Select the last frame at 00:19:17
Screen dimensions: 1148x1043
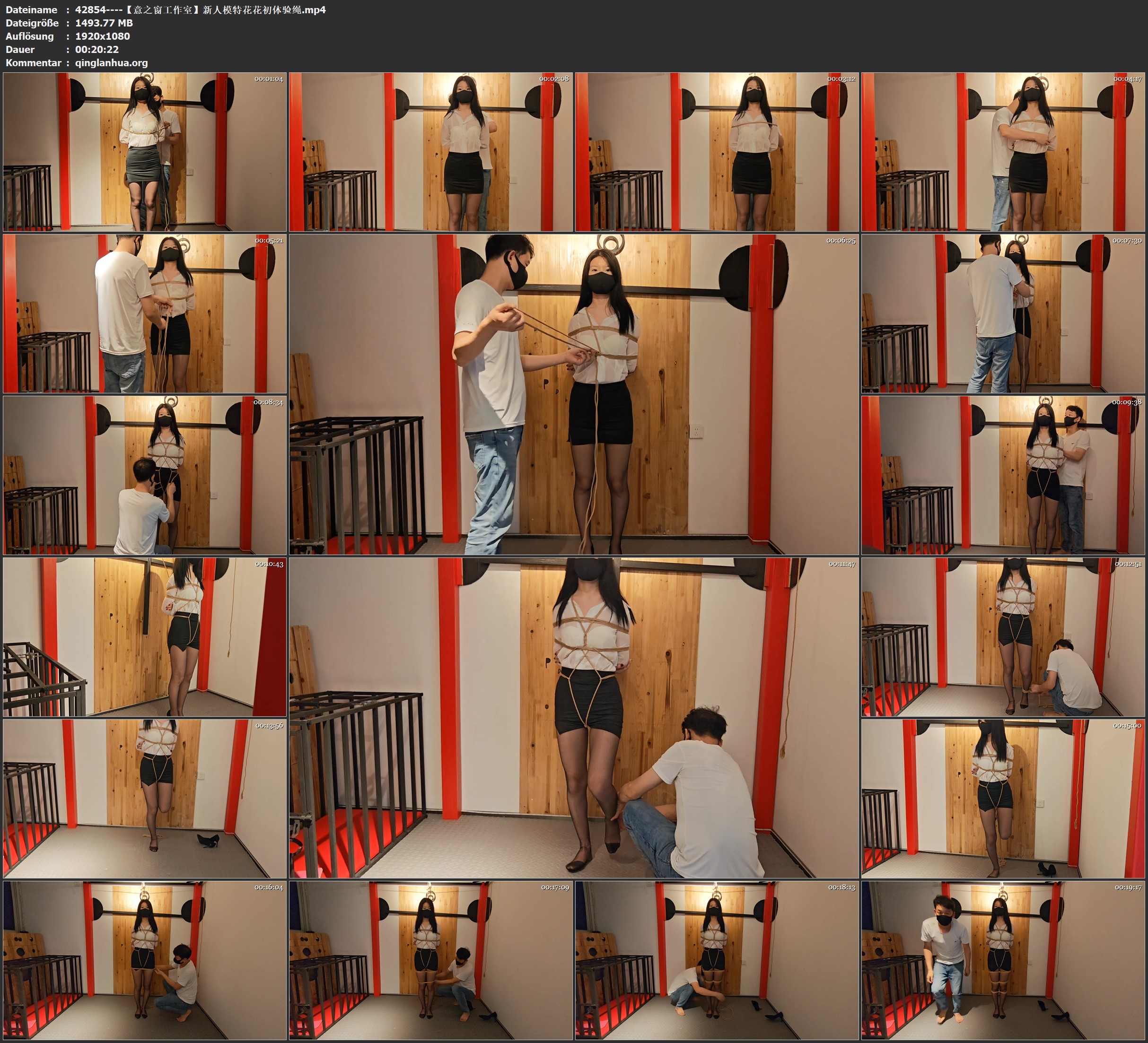click(1003, 960)
